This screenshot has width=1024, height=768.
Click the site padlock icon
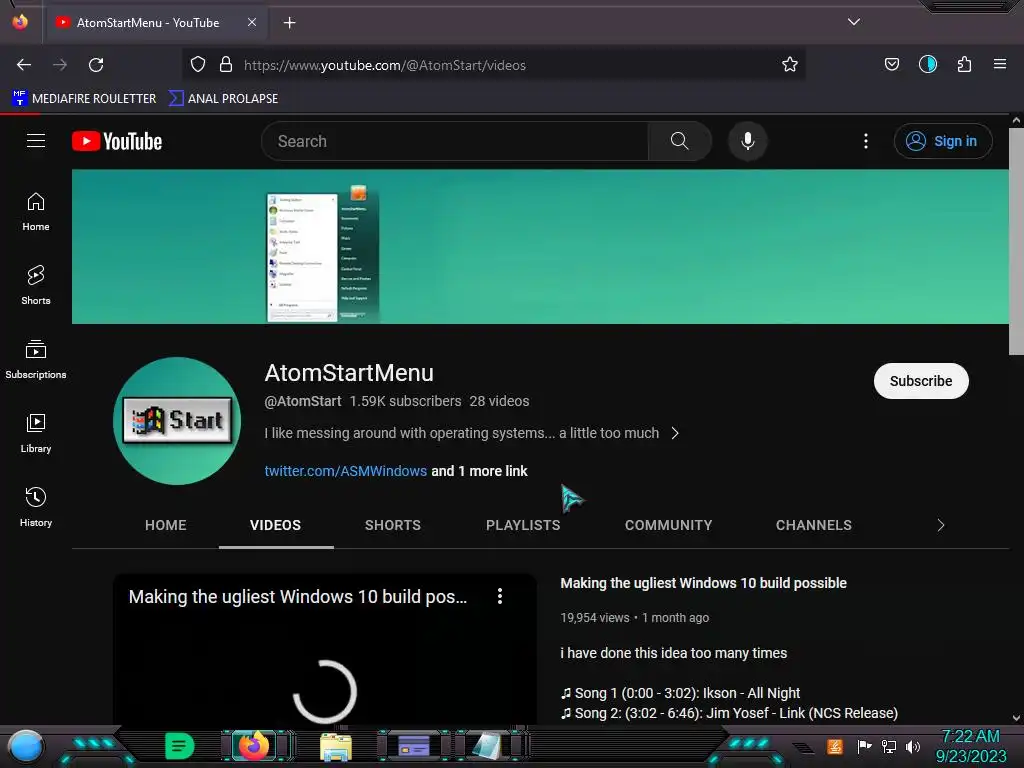click(226, 65)
